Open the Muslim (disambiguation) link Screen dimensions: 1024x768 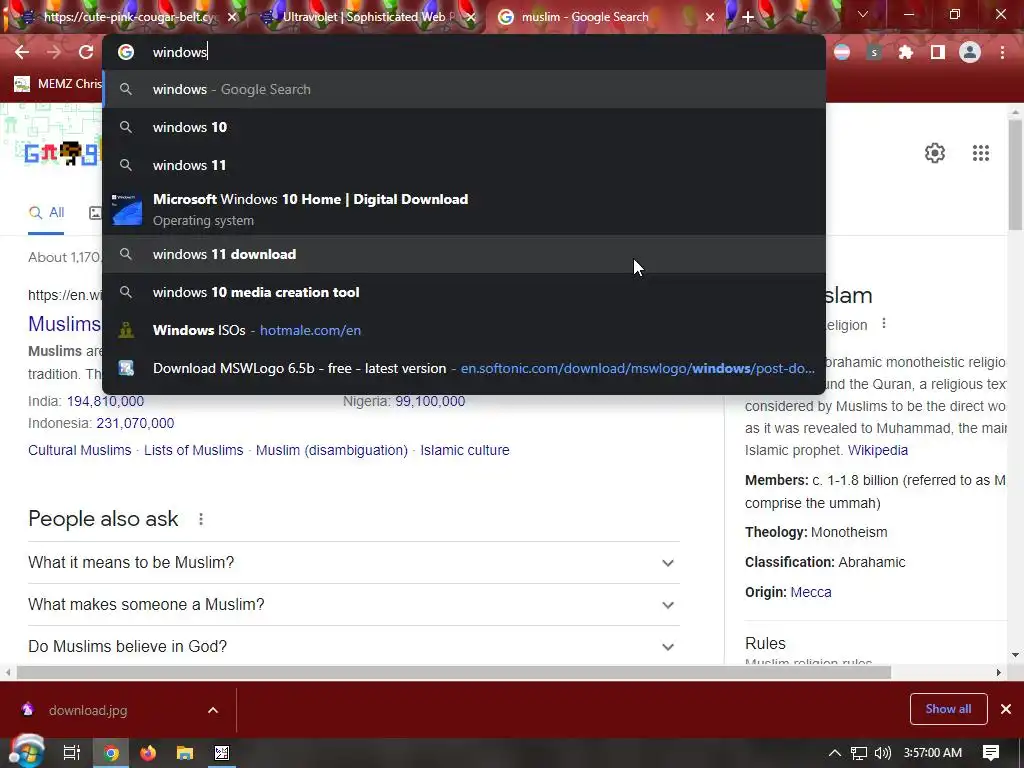(x=332, y=450)
